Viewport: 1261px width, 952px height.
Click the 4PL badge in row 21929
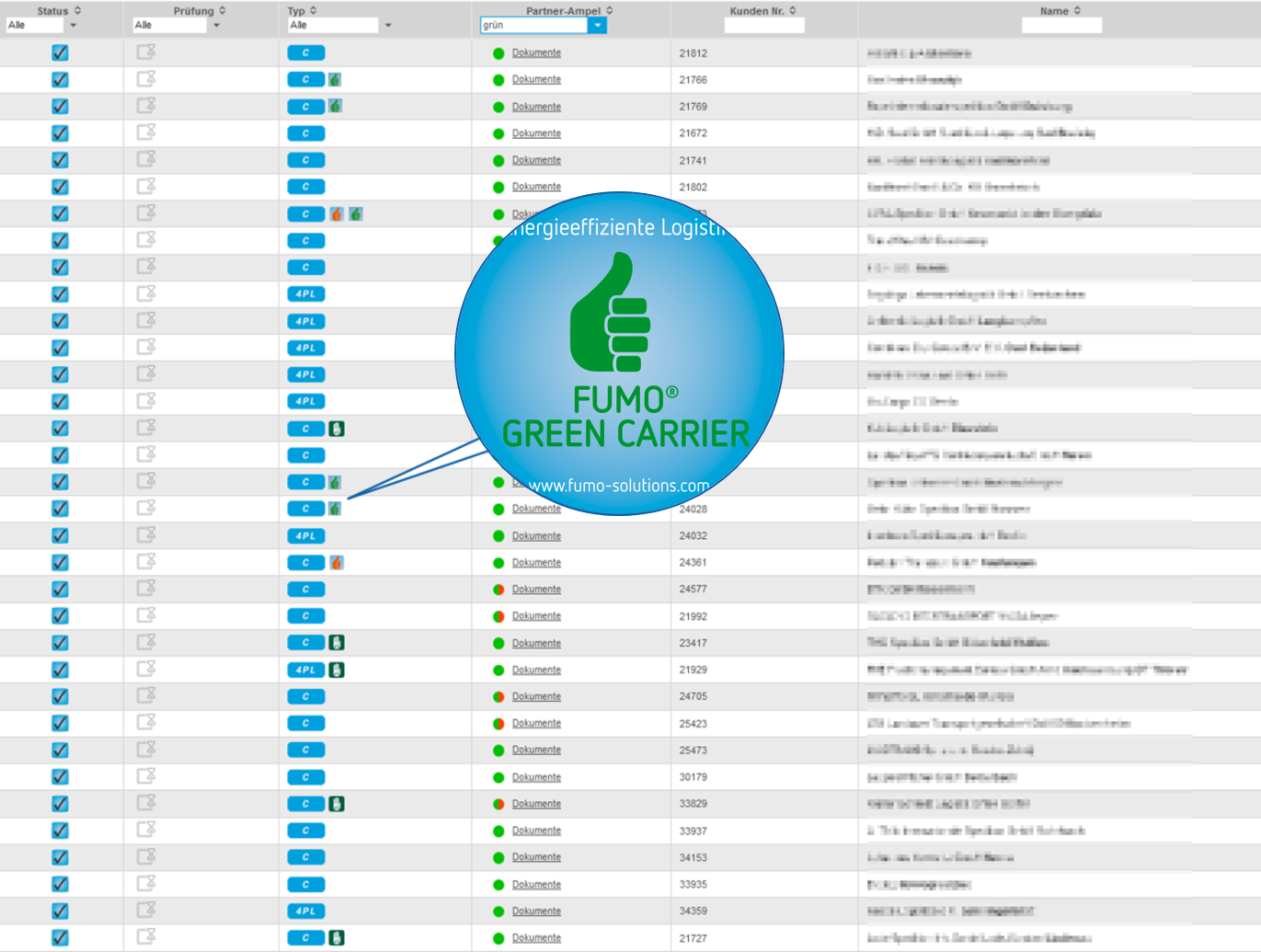(305, 670)
